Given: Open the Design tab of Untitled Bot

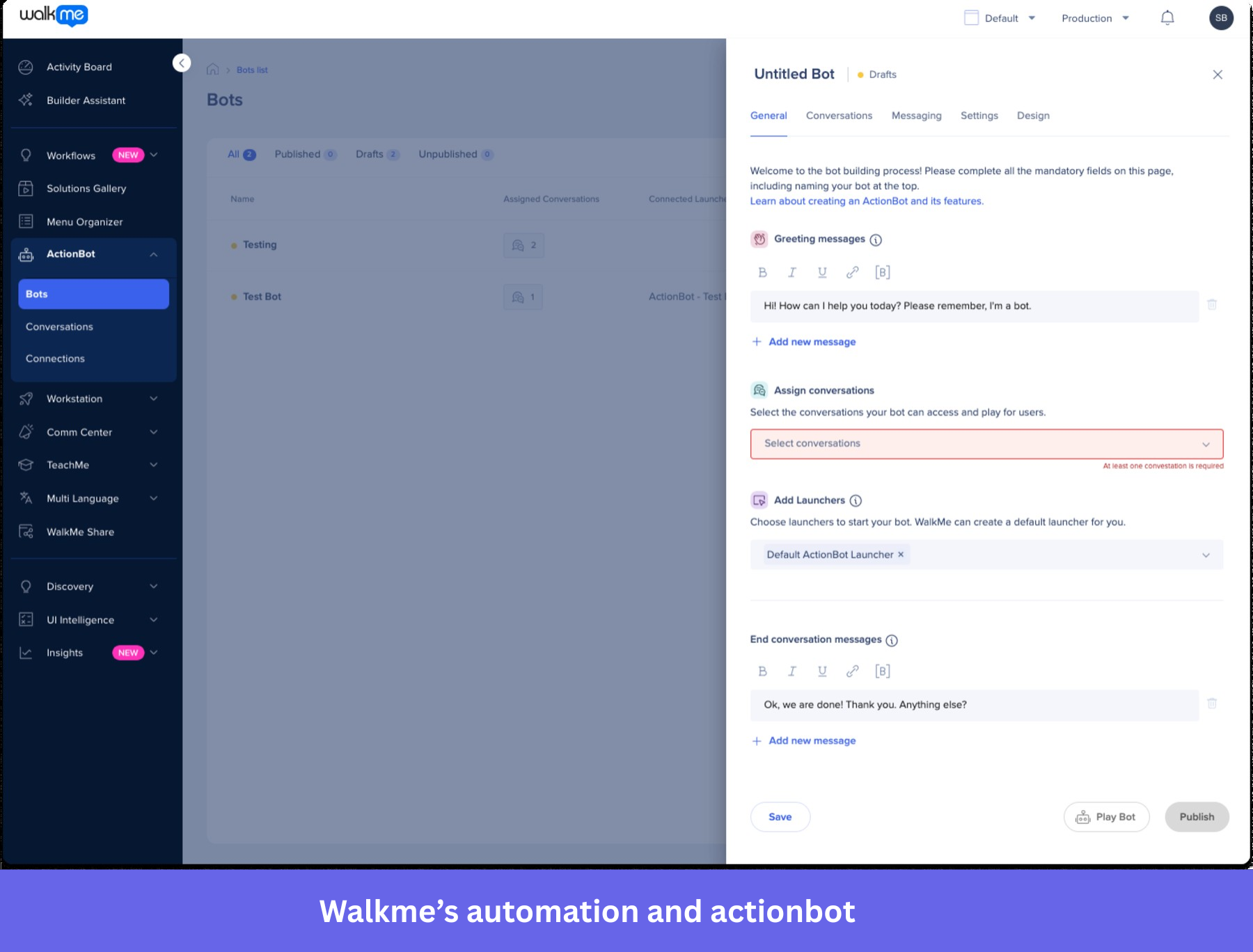Looking at the screenshot, I should tap(1033, 116).
